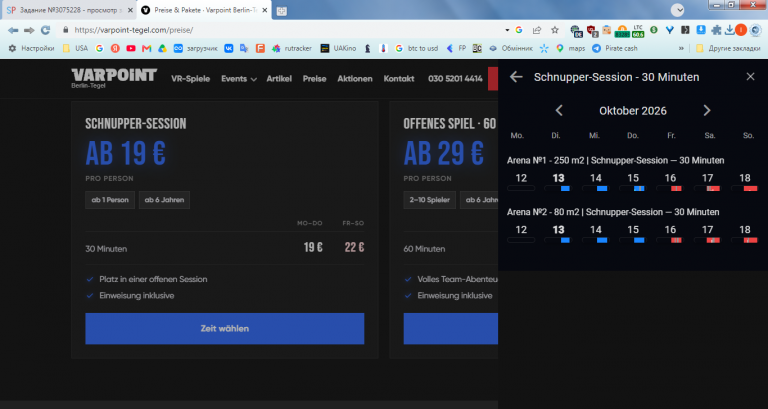This screenshot has width=768, height=409.
Task: Go back with the booking panel arrow
Action: click(x=516, y=77)
